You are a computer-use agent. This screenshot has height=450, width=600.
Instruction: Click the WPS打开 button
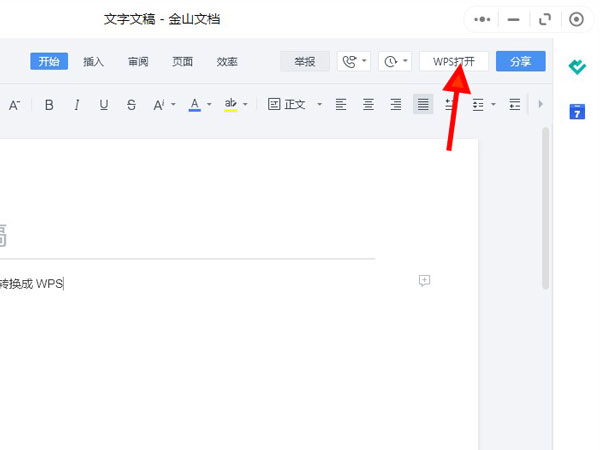(454, 62)
